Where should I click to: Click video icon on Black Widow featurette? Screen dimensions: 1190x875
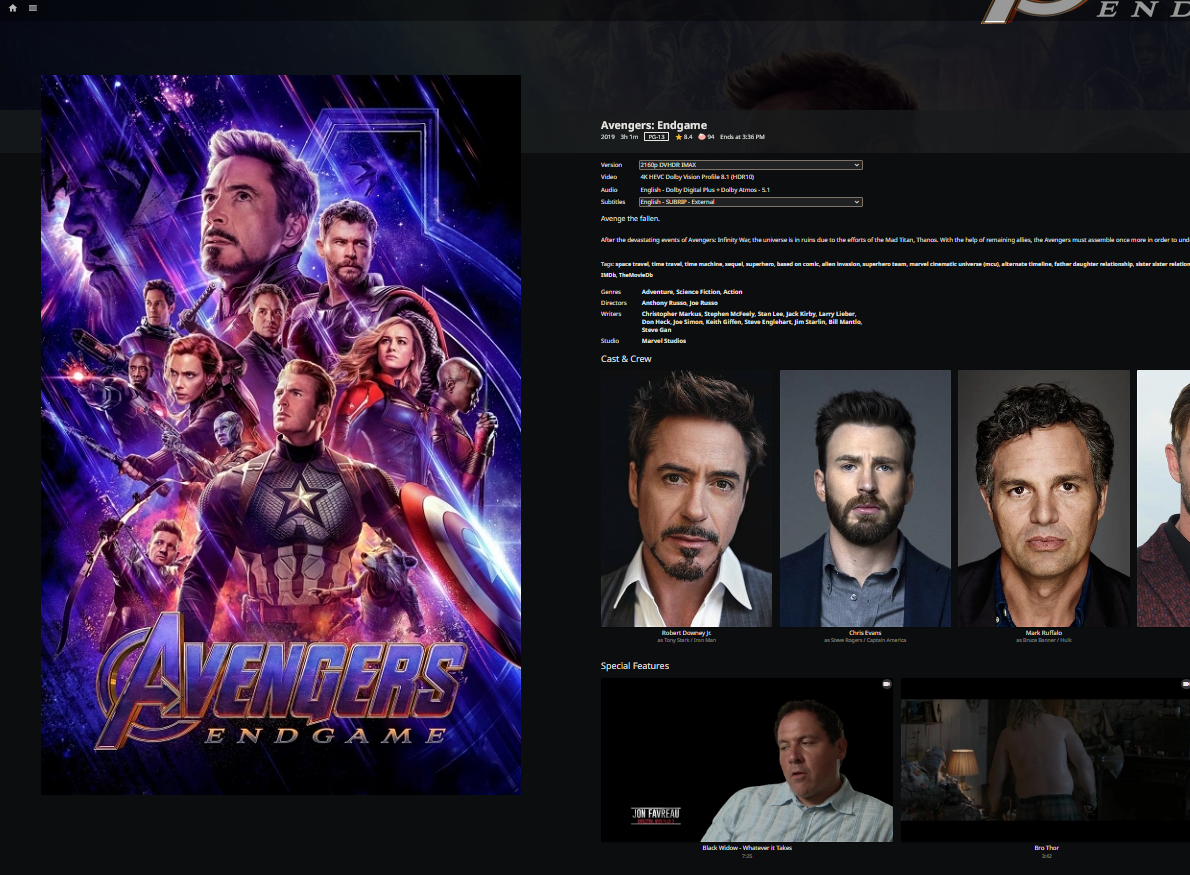tap(886, 684)
